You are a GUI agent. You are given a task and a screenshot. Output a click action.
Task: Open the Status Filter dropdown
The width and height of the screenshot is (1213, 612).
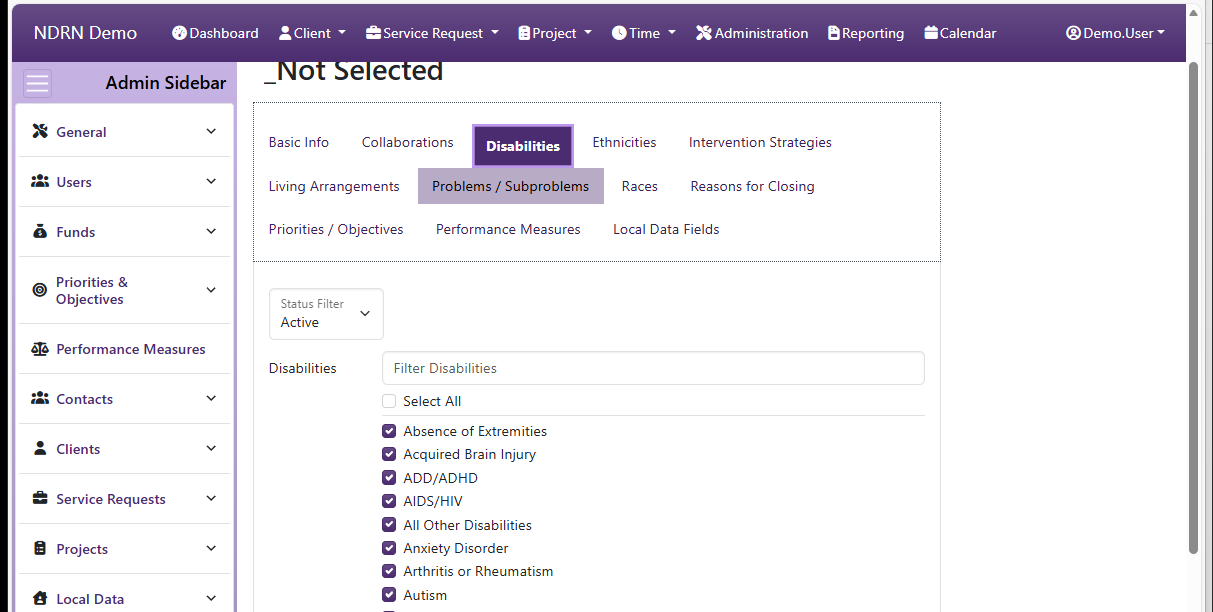pos(326,314)
